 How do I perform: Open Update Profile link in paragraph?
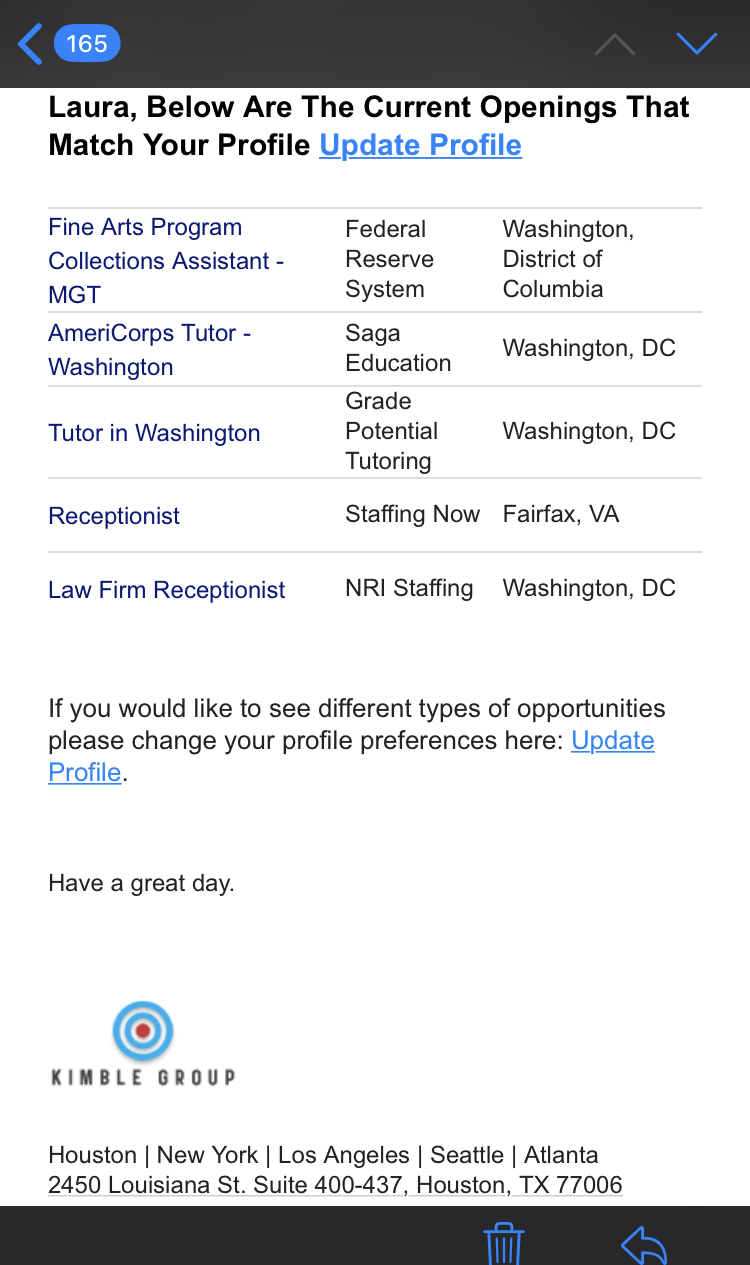point(351,756)
